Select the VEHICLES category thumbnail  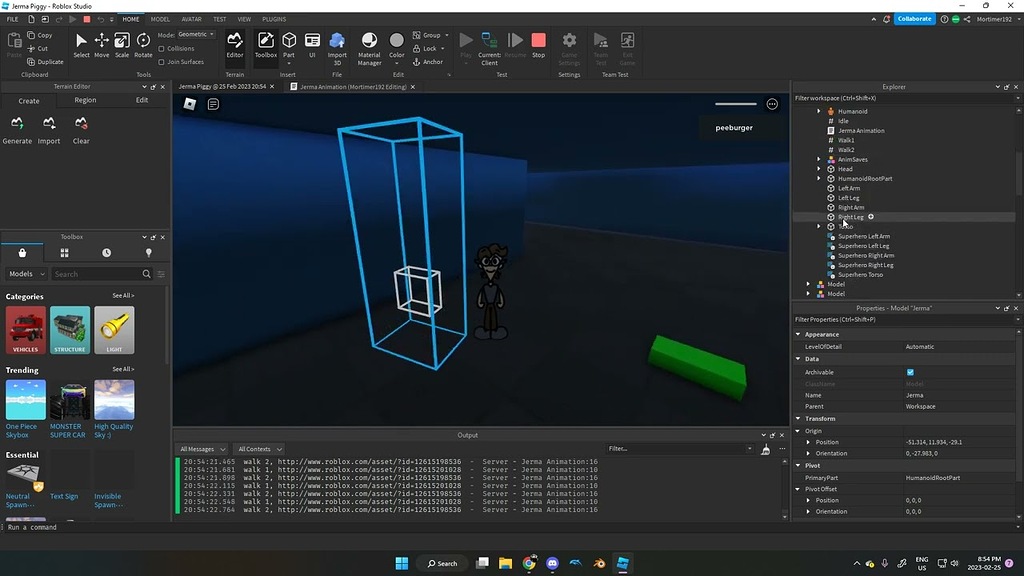pos(25,330)
